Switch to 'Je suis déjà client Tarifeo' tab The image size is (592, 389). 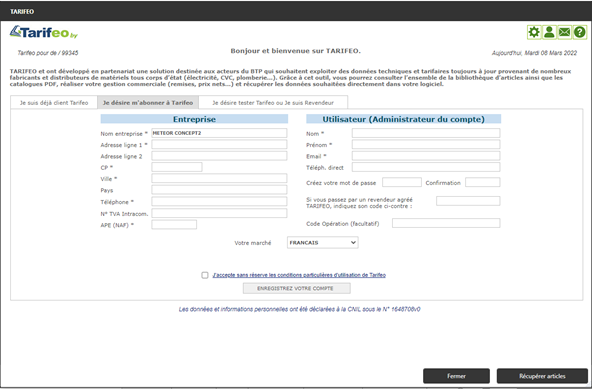[x=54, y=103]
